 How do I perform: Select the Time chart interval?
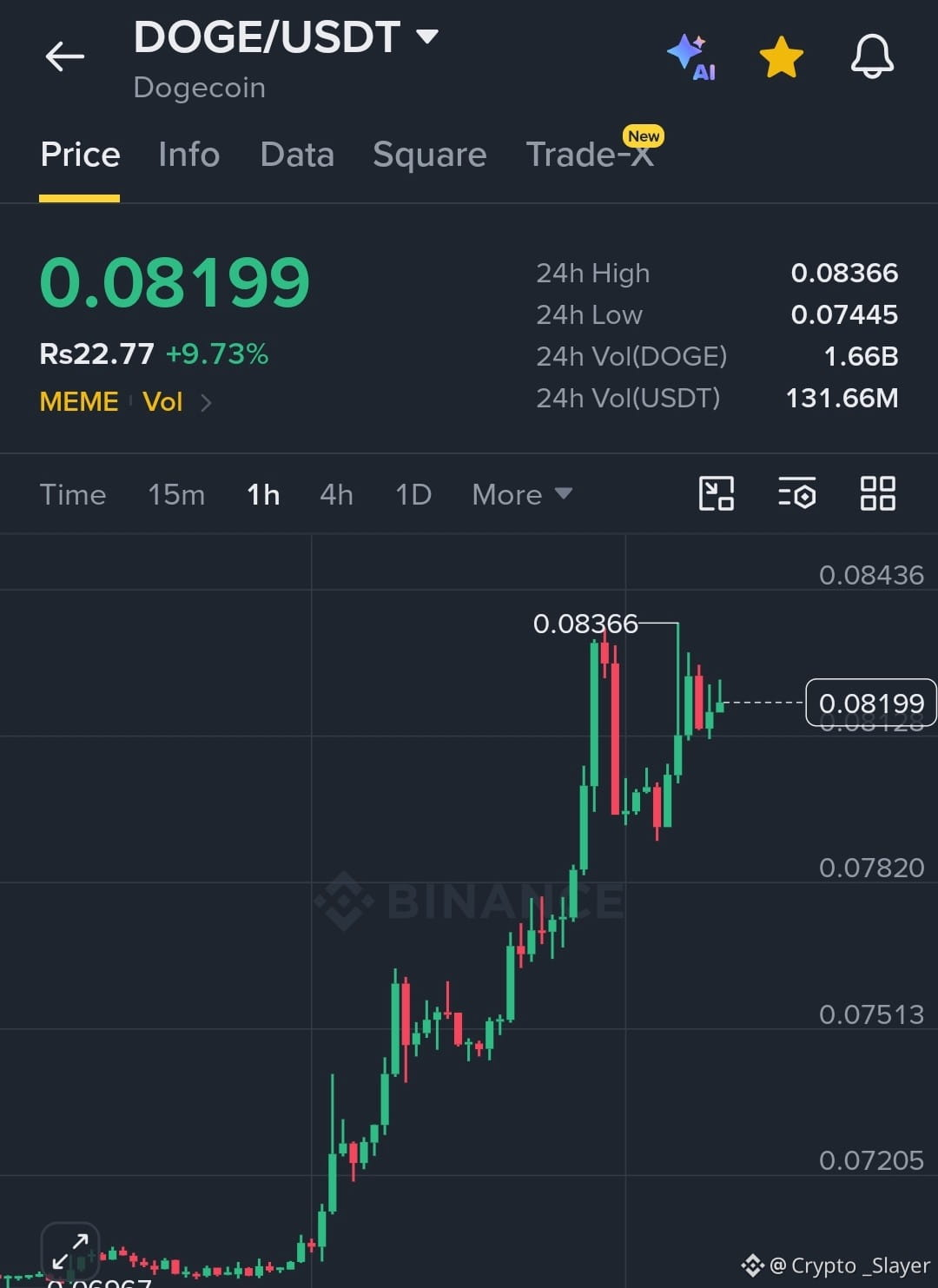(73, 494)
